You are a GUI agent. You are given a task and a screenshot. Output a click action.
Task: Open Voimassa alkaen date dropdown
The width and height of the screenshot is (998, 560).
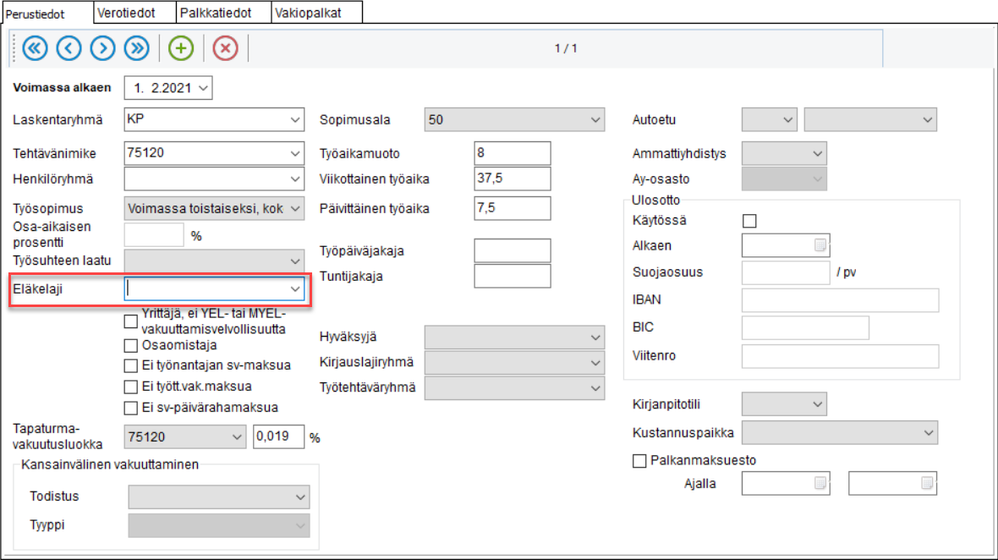(x=203, y=88)
